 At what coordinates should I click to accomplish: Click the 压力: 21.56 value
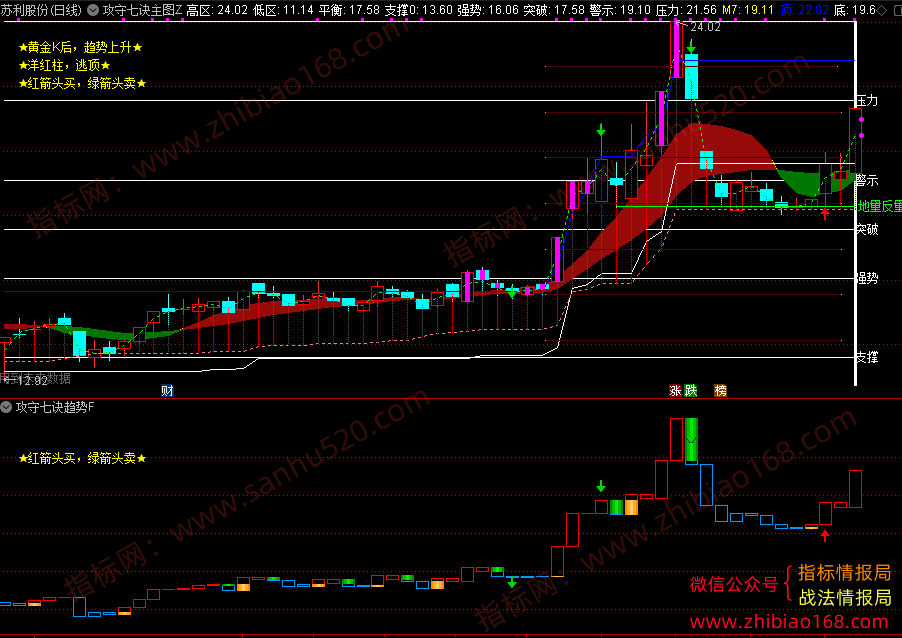(x=686, y=10)
